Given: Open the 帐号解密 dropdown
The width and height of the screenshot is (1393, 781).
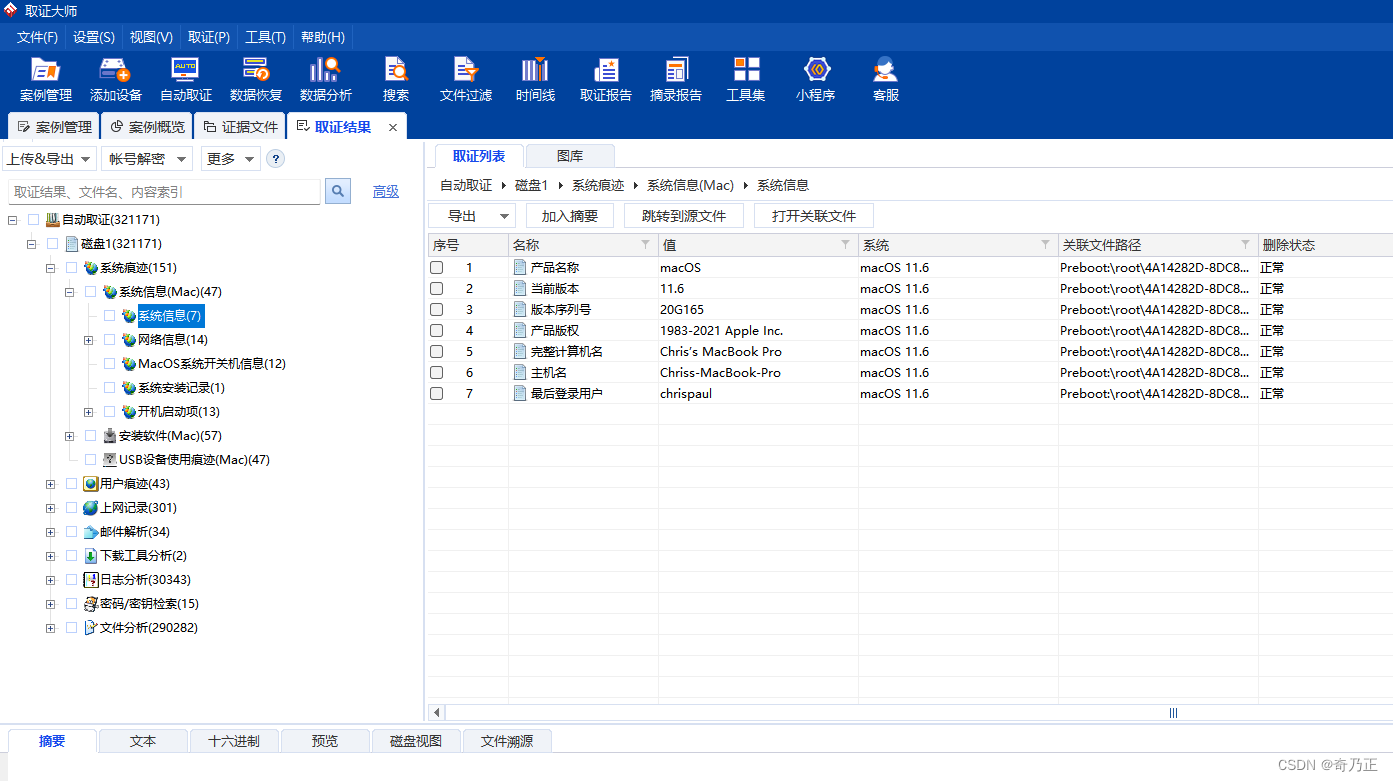Looking at the screenshot, I should (x=146, y=159).
